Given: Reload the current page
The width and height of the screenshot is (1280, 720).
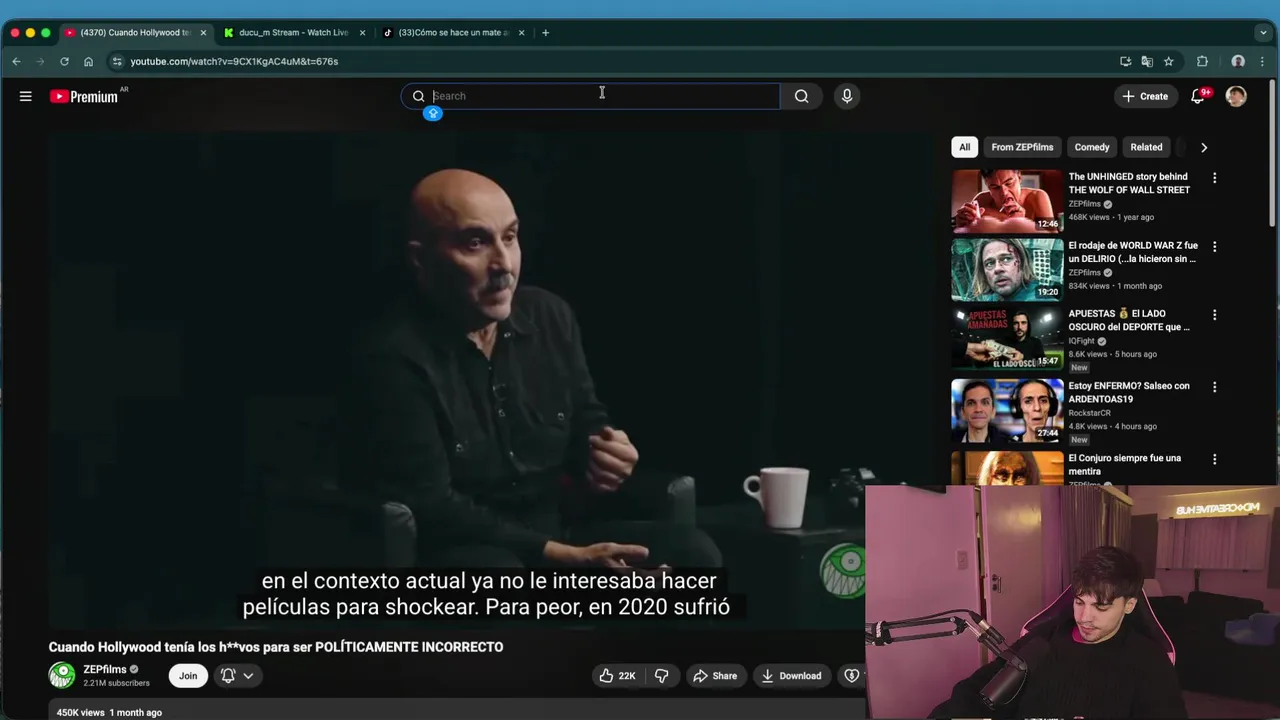Looking at the screenshot, I should tap(64, 61).
